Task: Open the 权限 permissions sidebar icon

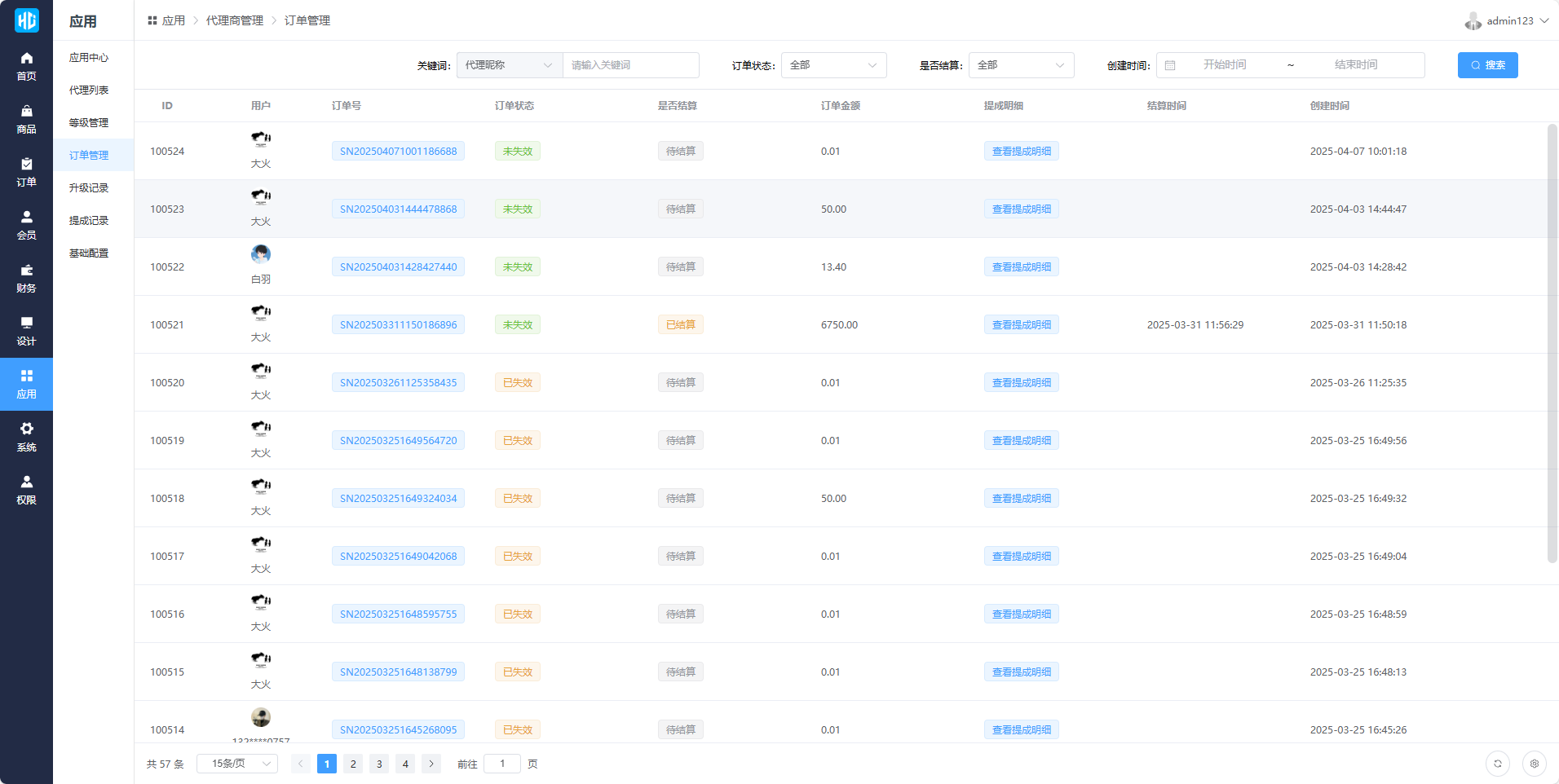Action: click(26, 490)
